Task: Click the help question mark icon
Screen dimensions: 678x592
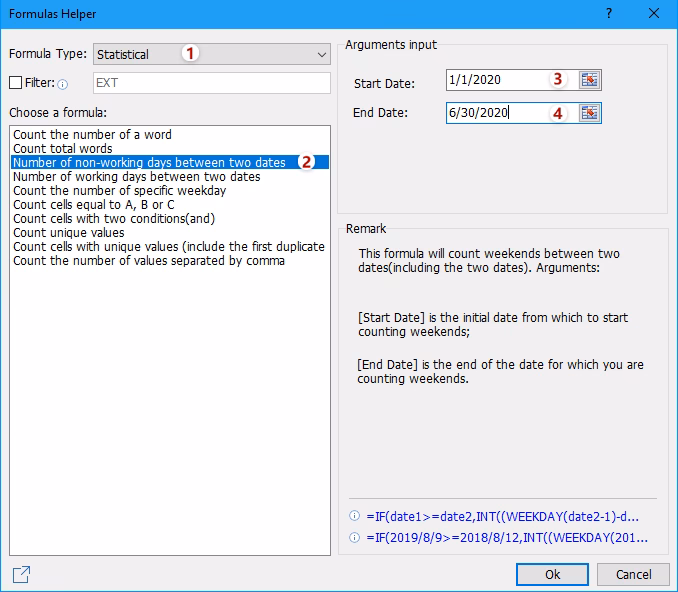Action: pyautogui.click(x=609, y=14)
